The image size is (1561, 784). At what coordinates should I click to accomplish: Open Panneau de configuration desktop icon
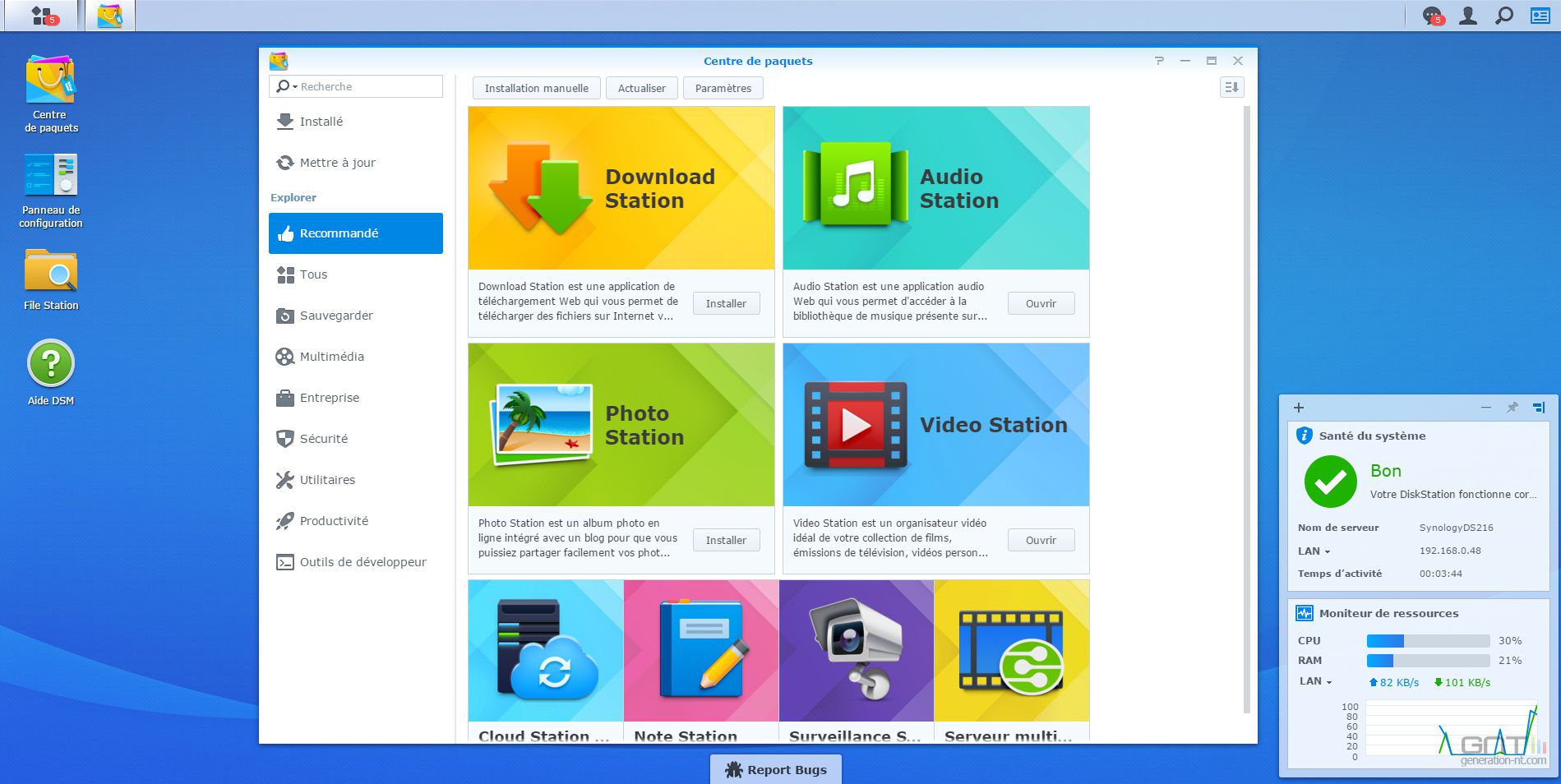point(51,191)
